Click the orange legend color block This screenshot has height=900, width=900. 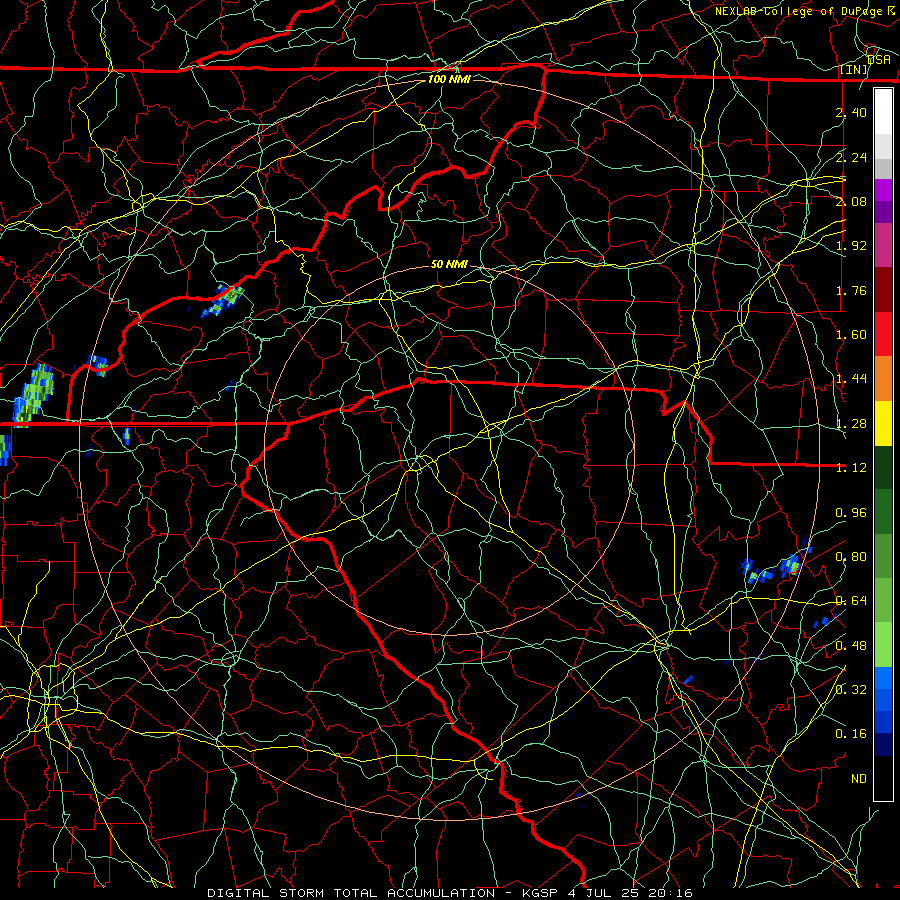tap(883, 379)
